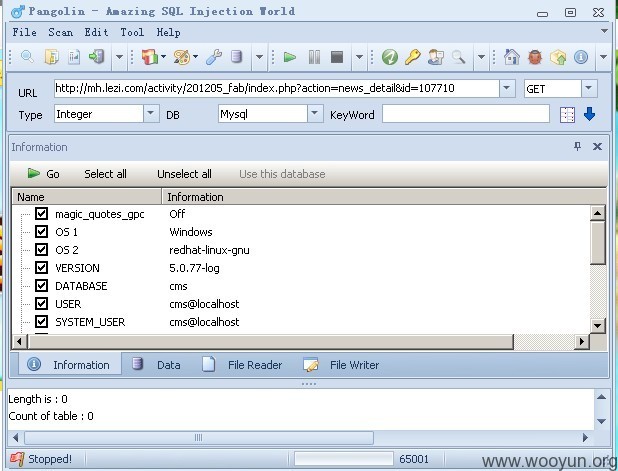Screen dimensions: 618x471
Task: Click the green arrow export toolbar icon
Action: (97, 57)
